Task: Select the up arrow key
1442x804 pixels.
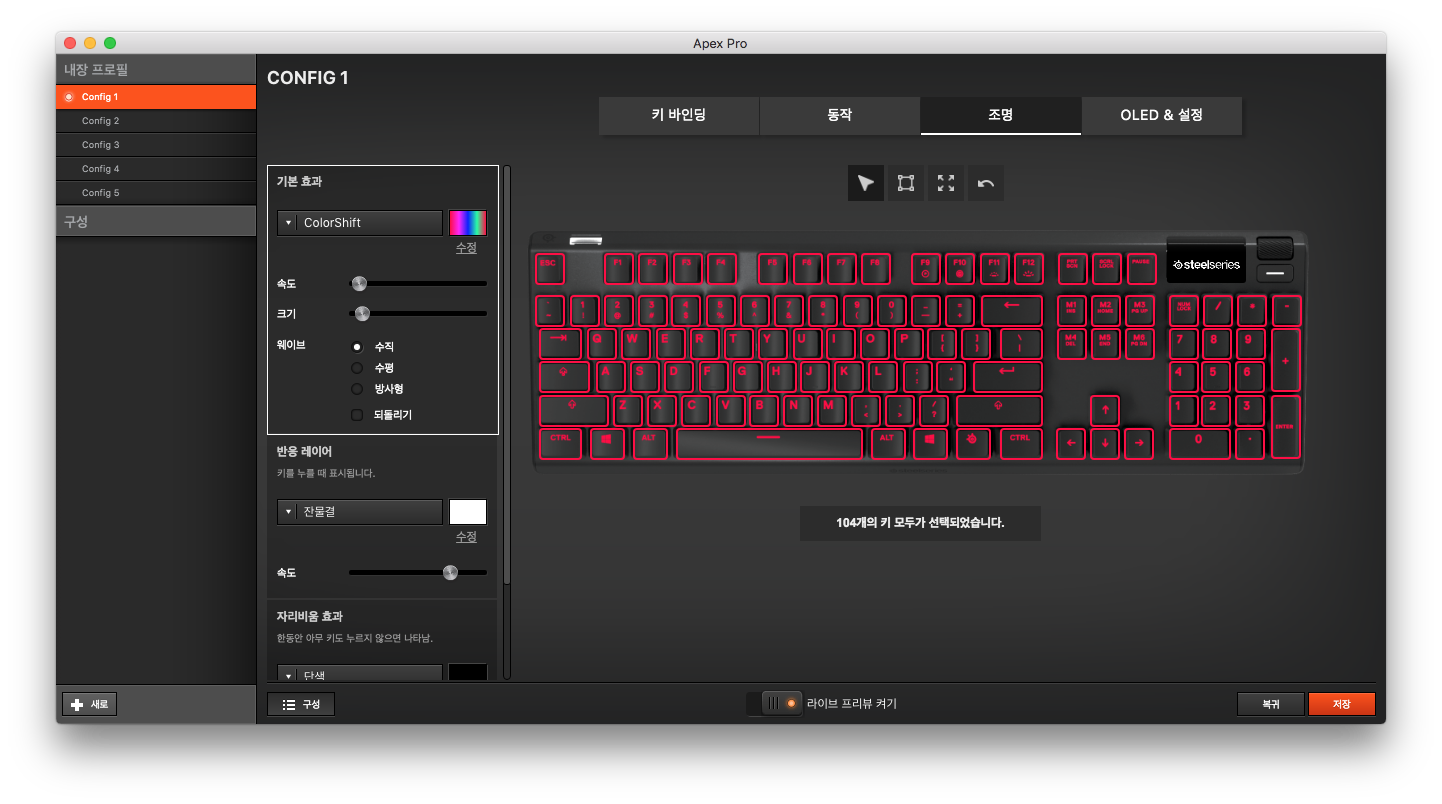Action: click(1104, 410)
